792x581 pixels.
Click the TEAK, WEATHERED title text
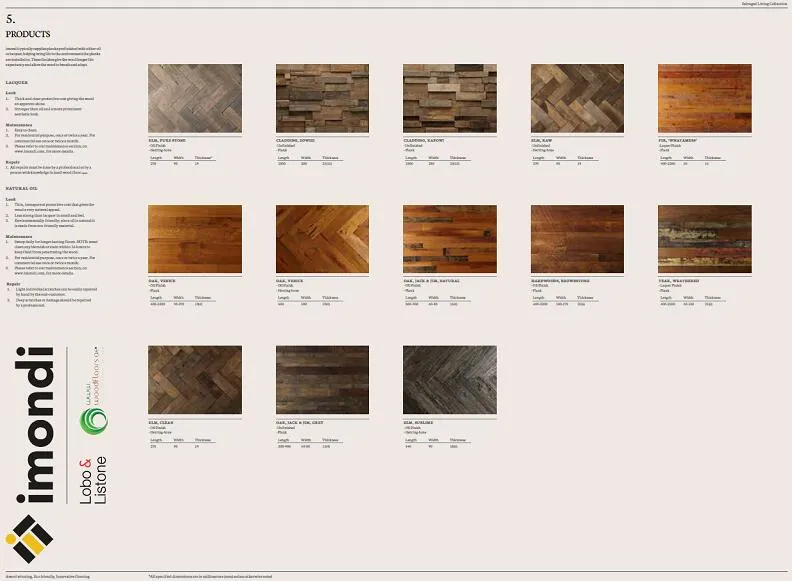click(x=679, y=281)
